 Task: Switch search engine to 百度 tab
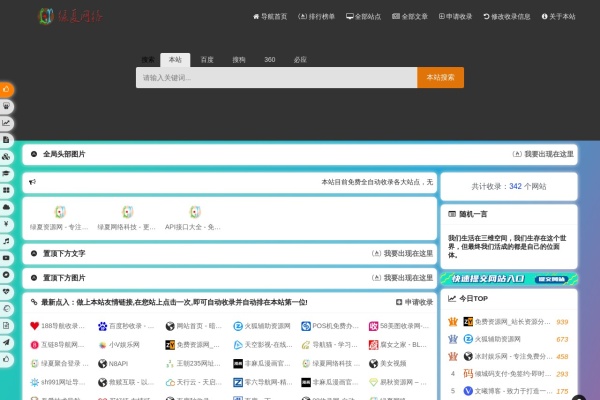pos(207,60)
